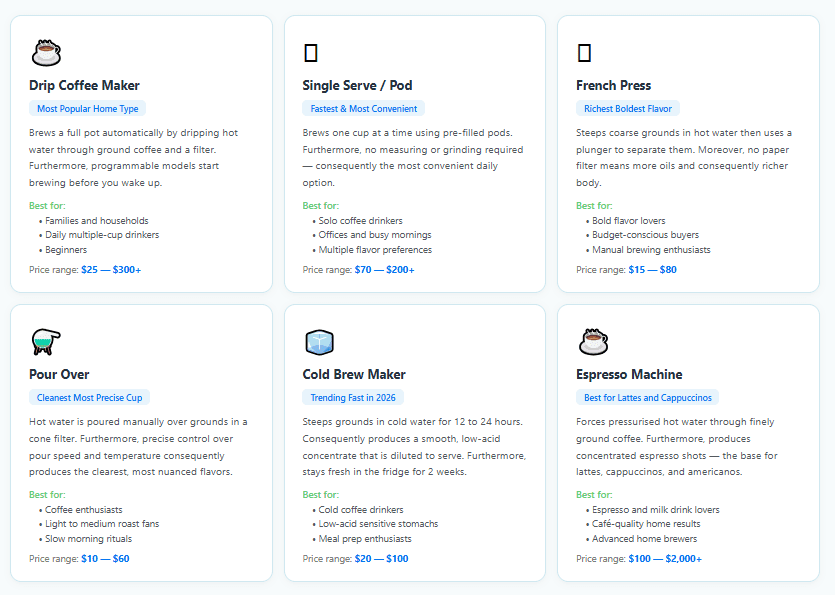
Task: Click the French Press description paragraph
Action: point(684,158)
